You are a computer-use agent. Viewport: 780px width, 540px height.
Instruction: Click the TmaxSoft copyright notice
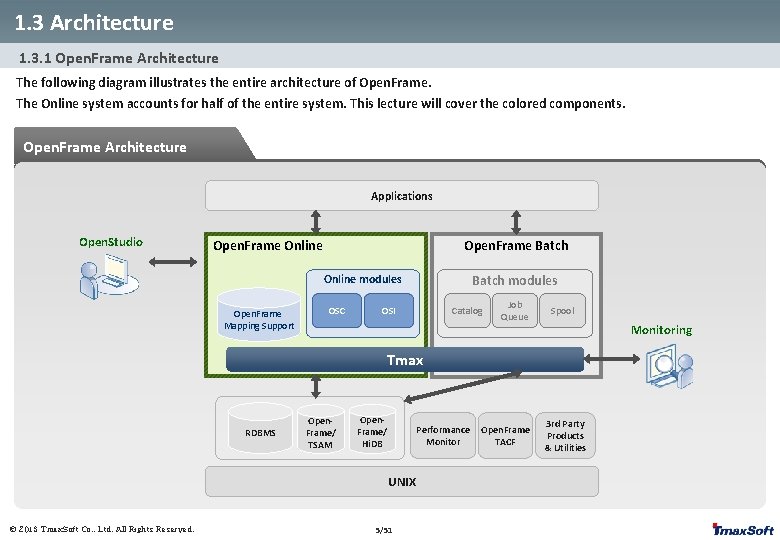pyautogui.click(x=102, y=529)
